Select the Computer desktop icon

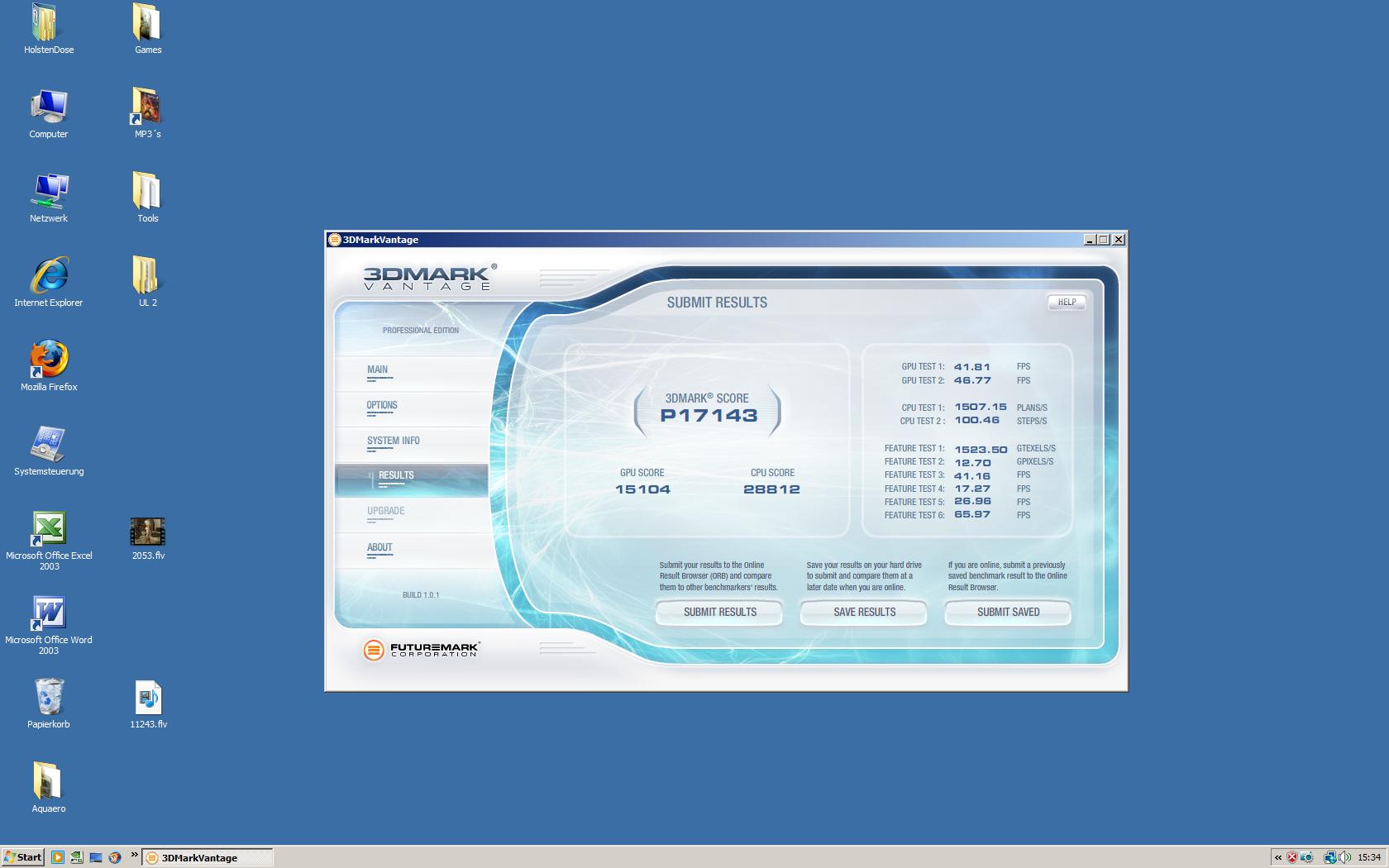tap(48, 113)
